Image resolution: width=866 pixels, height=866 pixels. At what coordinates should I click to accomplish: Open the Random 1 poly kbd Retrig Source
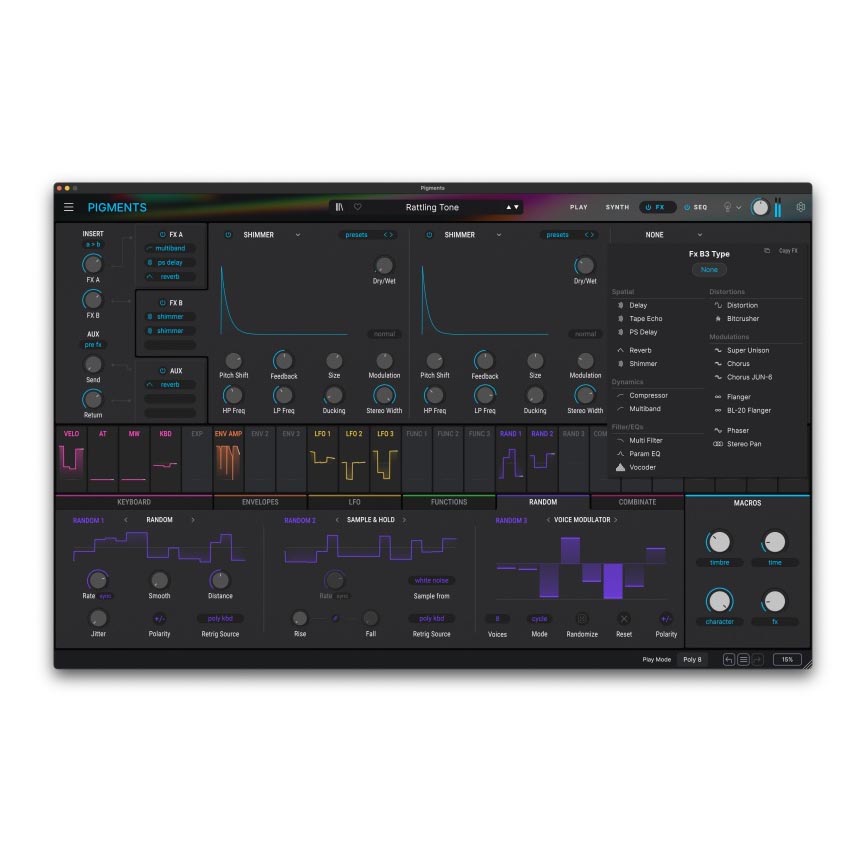coord(220,619)
